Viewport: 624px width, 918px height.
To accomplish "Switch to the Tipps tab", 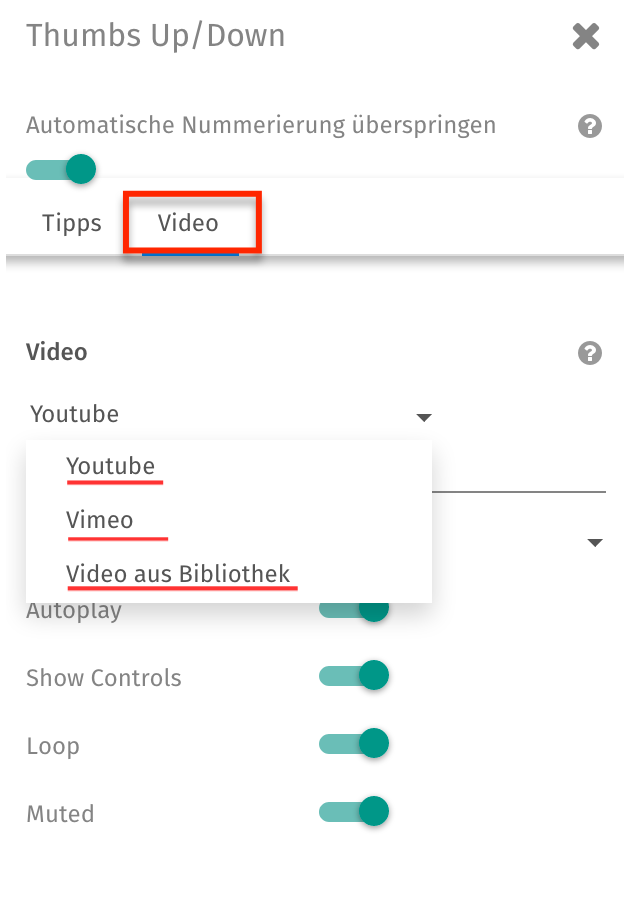I will [x=70, y=223].
